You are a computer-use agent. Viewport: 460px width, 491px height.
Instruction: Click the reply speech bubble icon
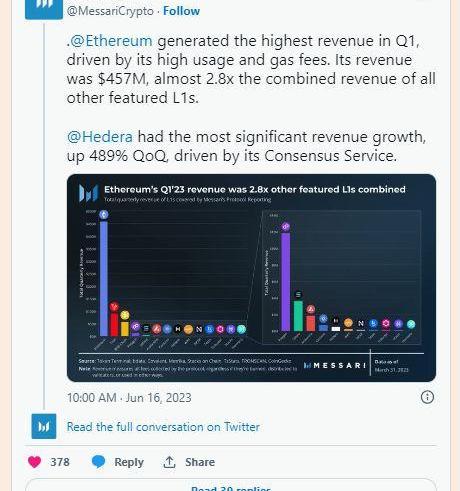(x=98, y=462)
